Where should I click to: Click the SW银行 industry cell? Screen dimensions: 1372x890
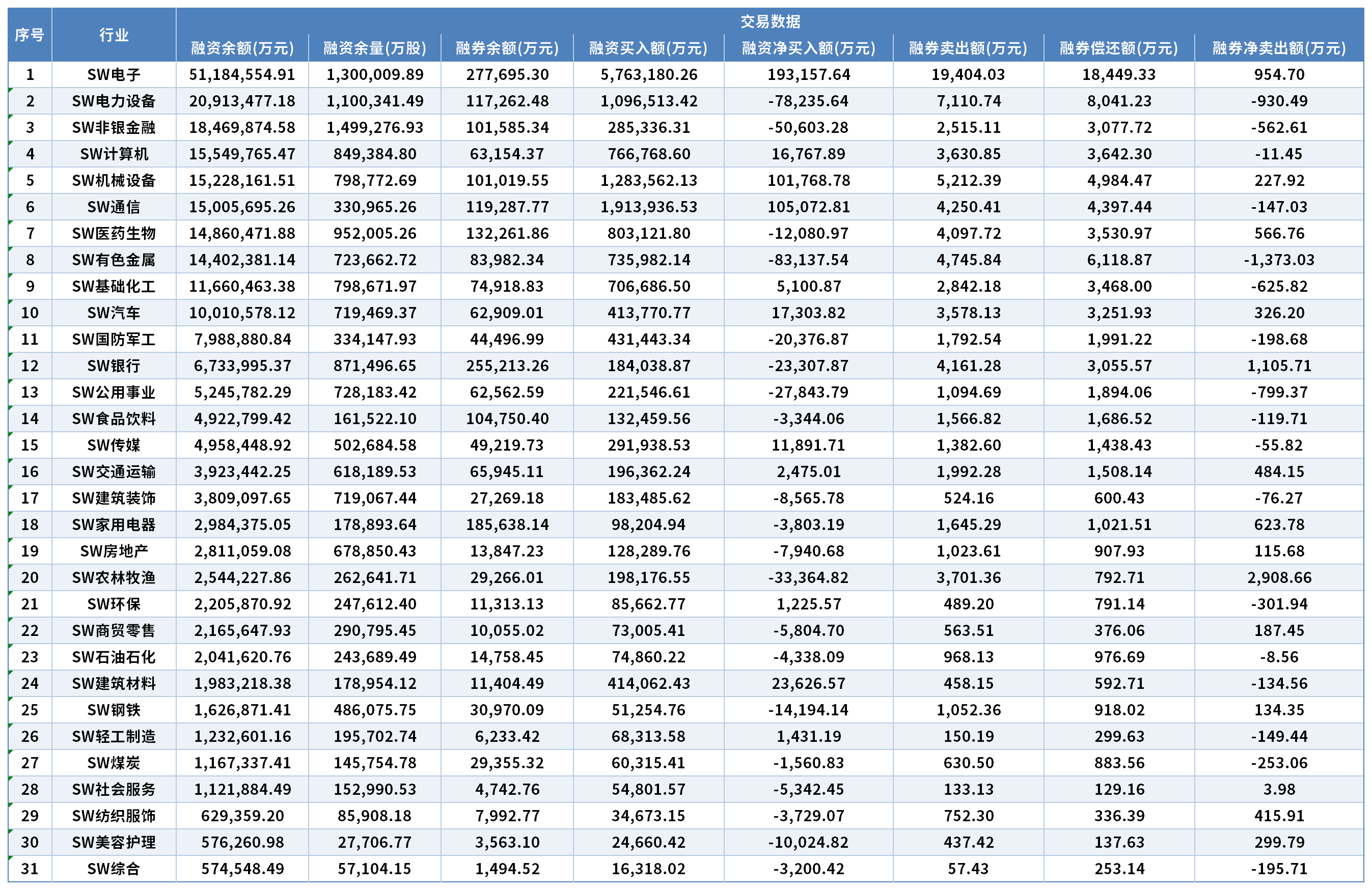tap(114, 366)
